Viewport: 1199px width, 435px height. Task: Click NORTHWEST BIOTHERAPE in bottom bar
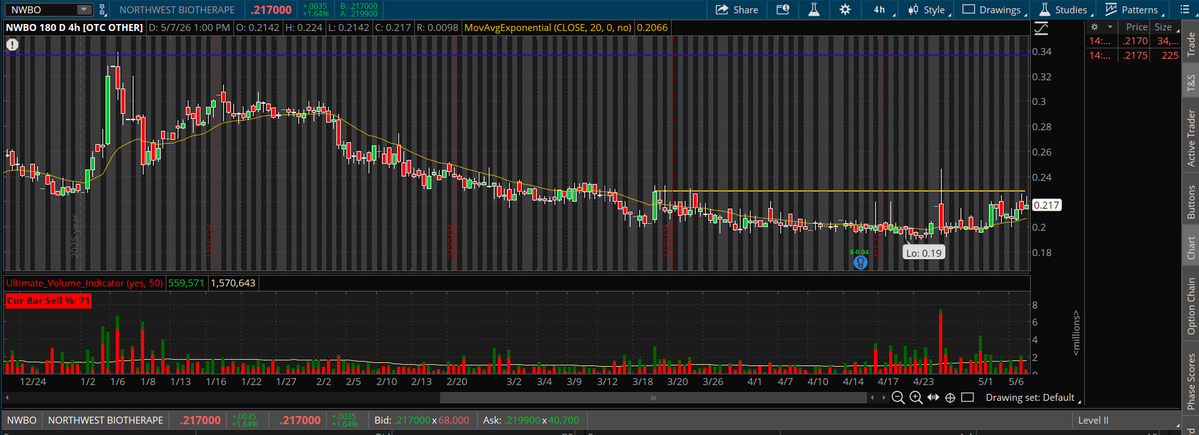click(x=106, y=420)
